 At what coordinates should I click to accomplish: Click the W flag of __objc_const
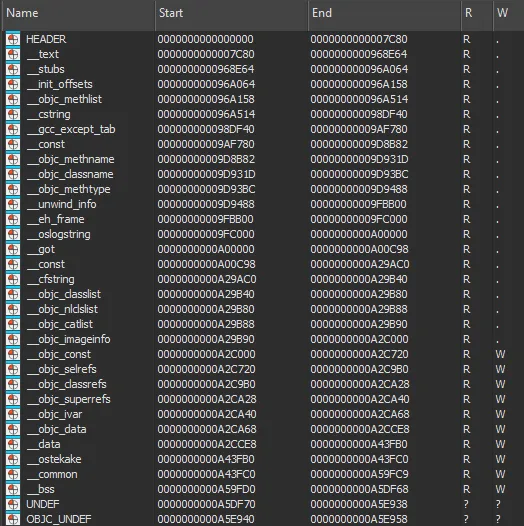(501, 354)
